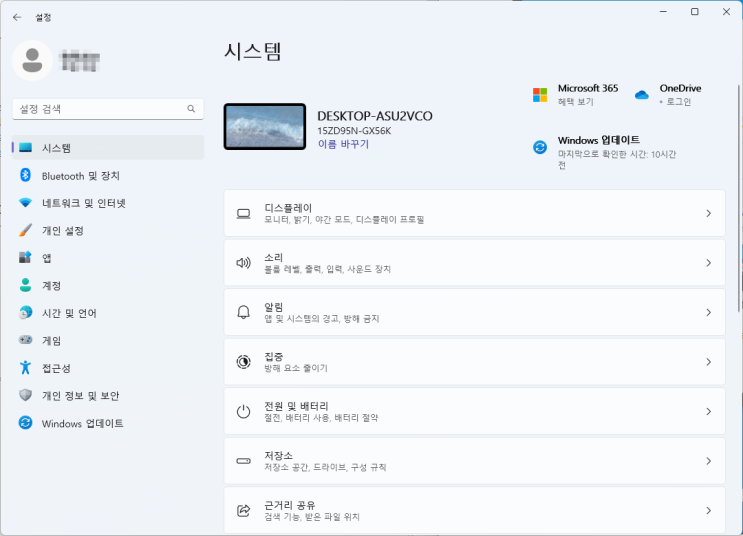
Task: Open Windows 업데이트 label in sidebar
Action: pyautogui.click(x=82, y=423)
